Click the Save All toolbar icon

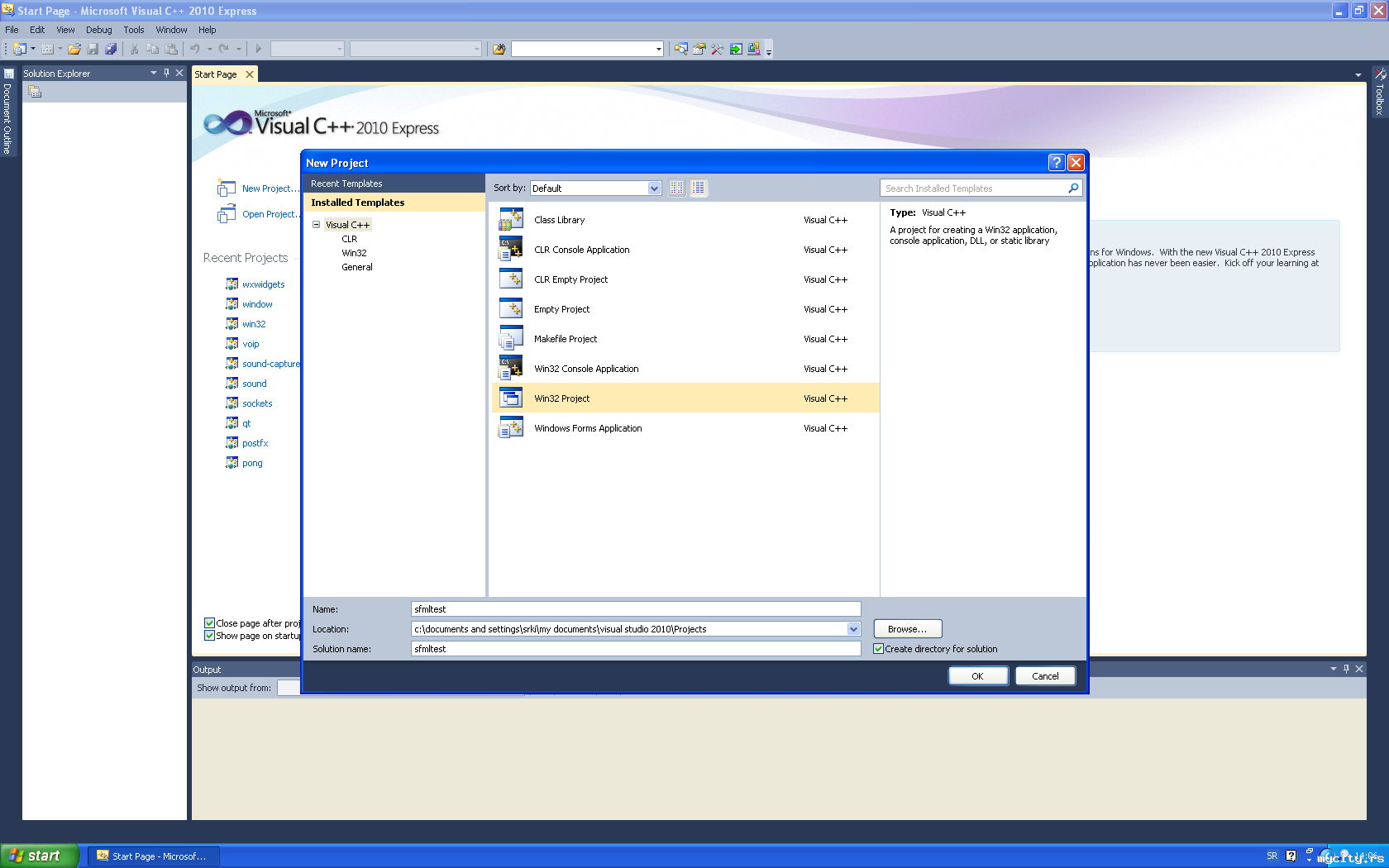coord(111,49)
